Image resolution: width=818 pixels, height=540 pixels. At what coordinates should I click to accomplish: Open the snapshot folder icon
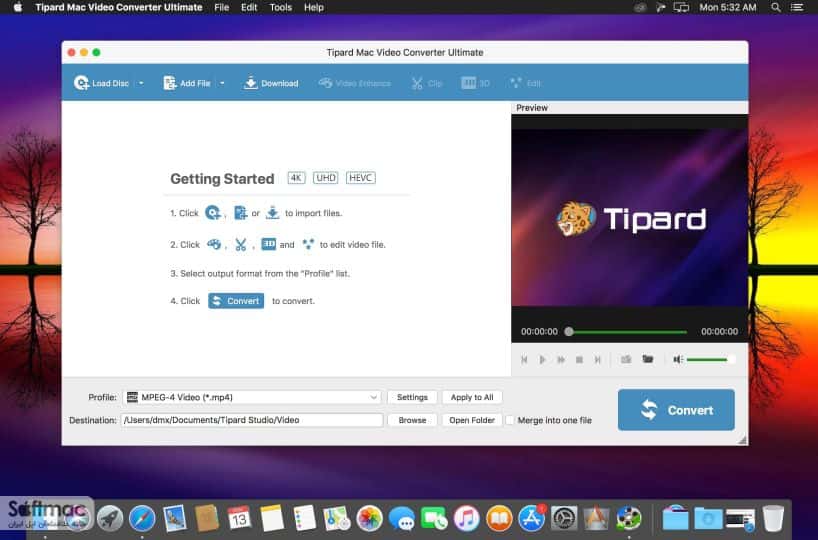pos(647,359)
